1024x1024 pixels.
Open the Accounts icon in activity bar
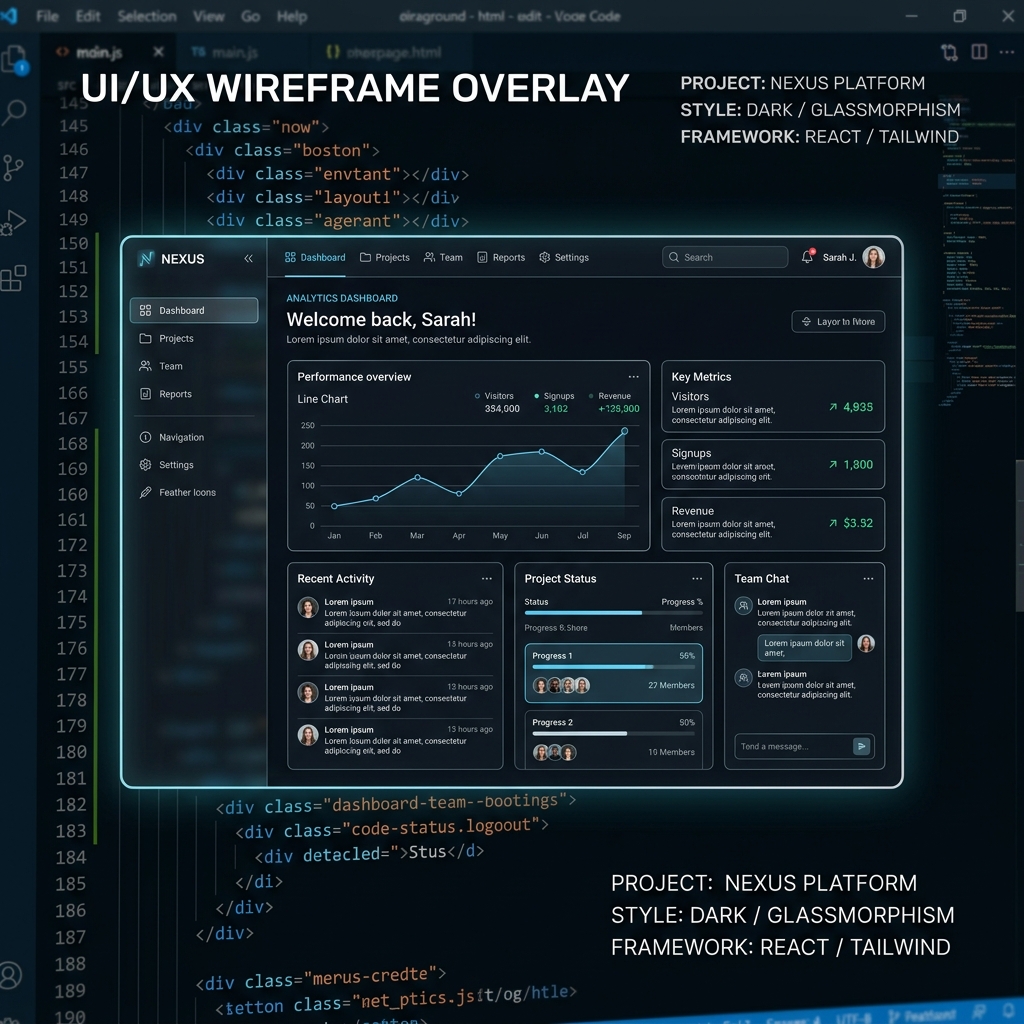11,974
